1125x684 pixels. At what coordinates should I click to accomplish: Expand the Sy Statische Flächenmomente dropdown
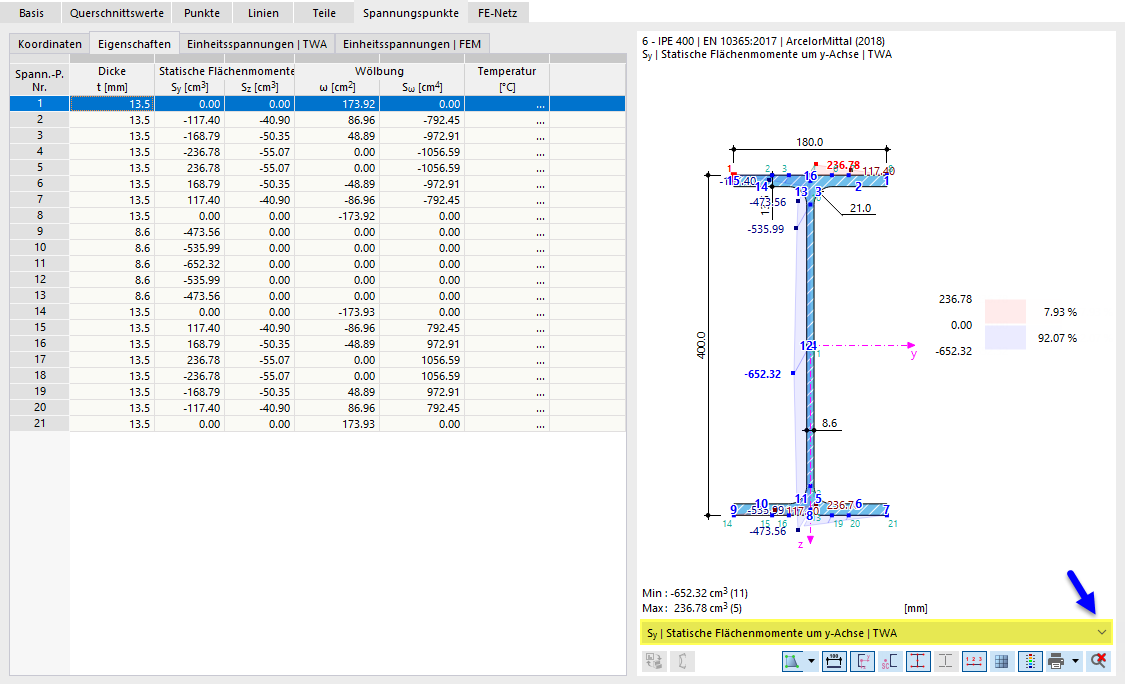[1101, 632]
